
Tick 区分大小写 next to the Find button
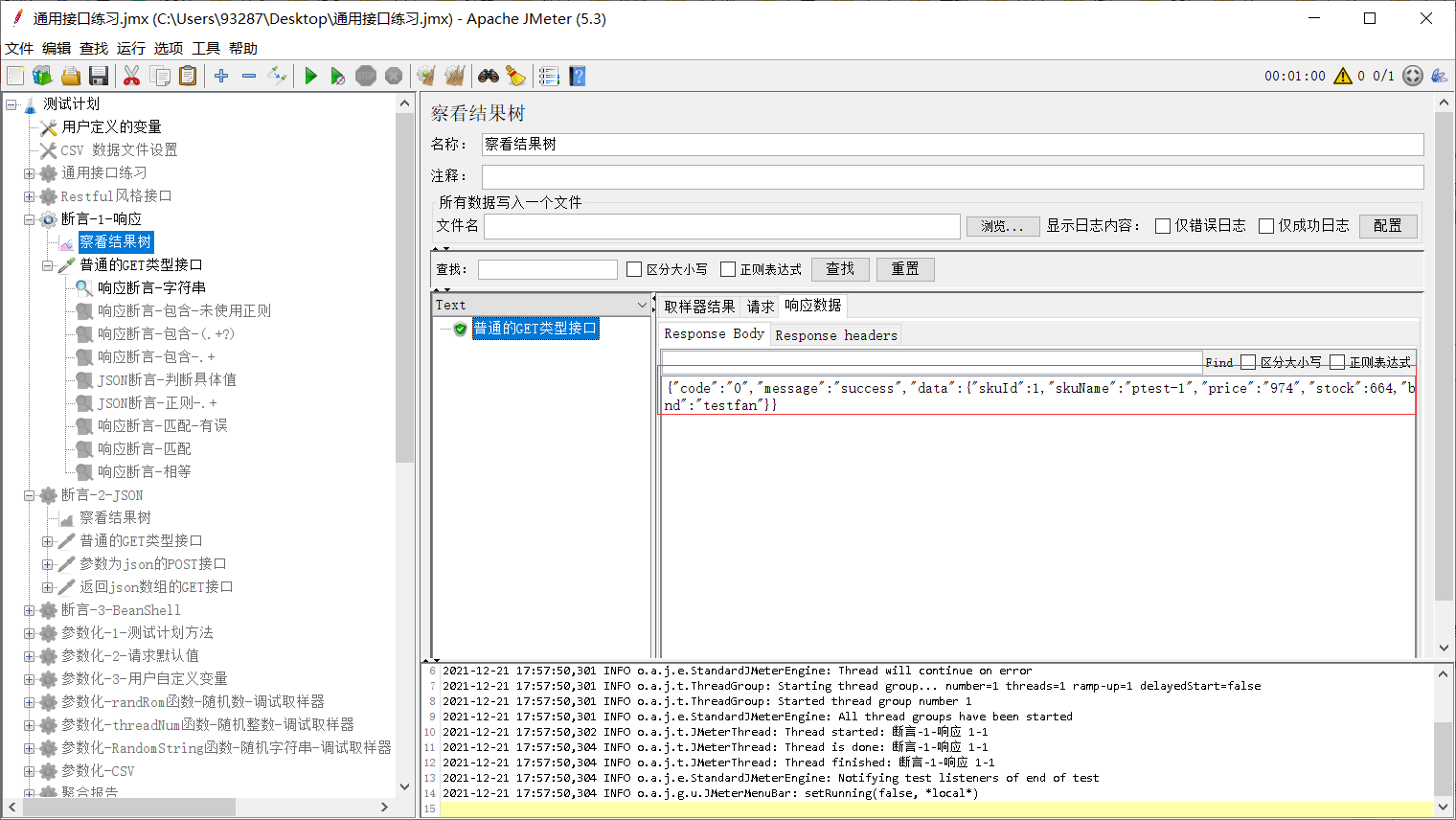[1248, 362]
